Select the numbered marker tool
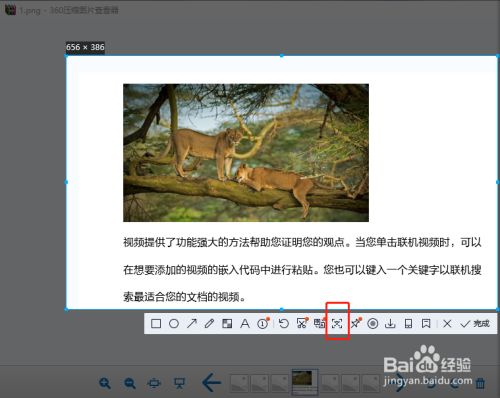 [x=263, y=324]
